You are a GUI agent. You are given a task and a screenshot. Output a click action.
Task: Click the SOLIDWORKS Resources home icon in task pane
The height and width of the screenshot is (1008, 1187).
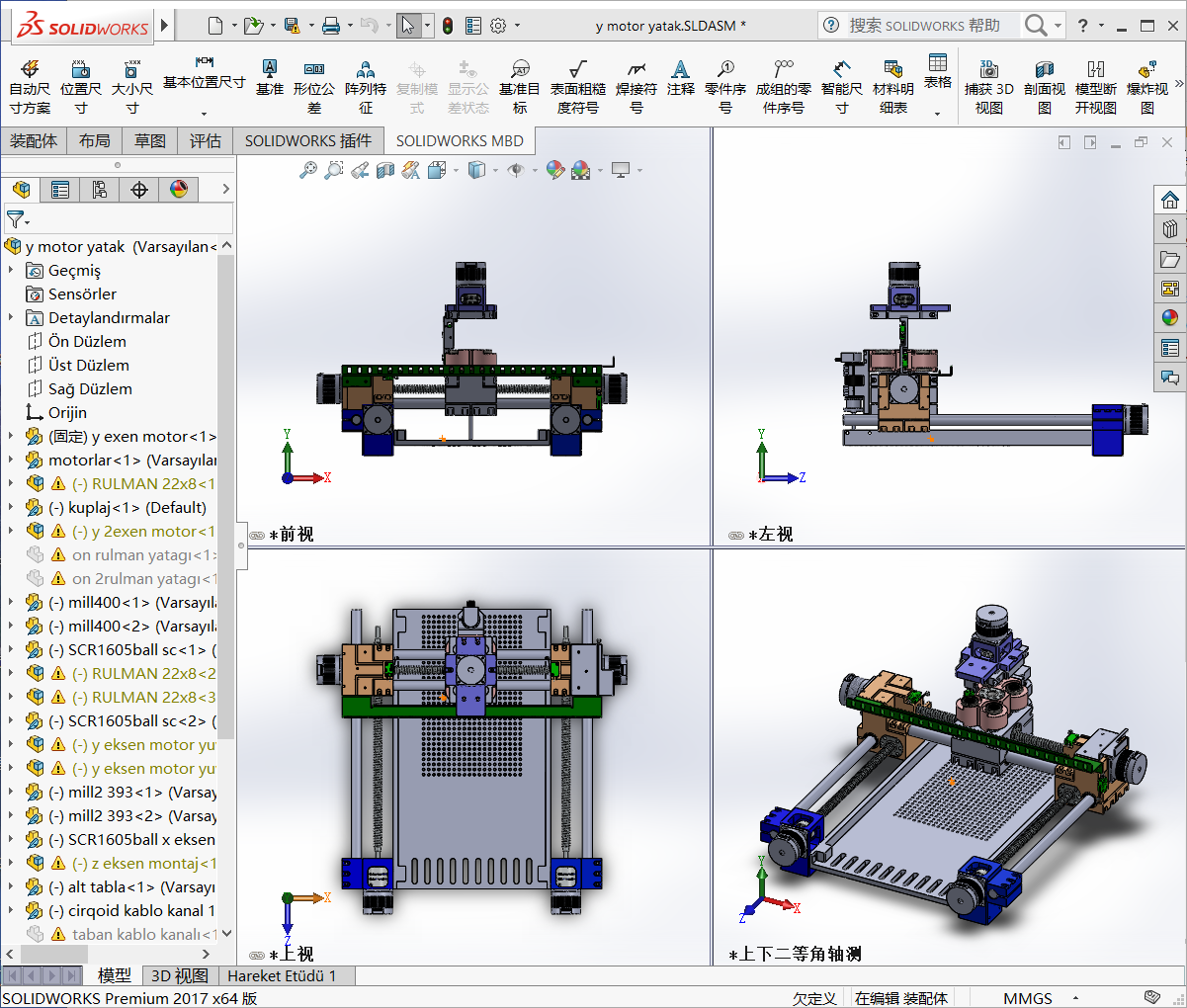tap(1170, 200)
